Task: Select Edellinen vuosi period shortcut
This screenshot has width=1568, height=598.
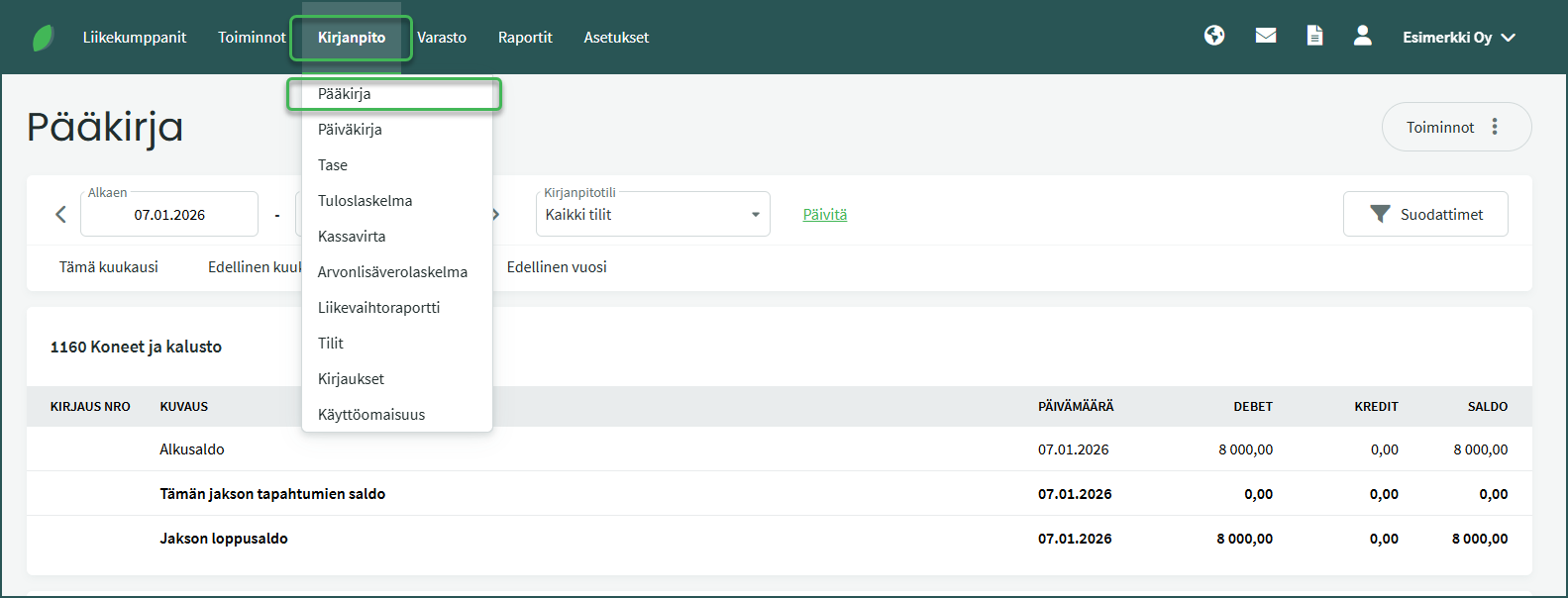Action: tap(557, 267)
